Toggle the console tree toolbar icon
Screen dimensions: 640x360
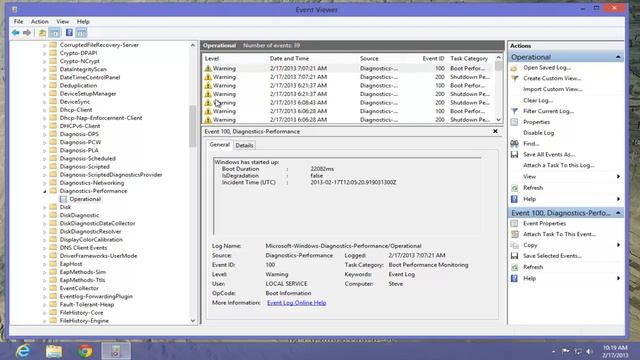pyautogui.click(x=54, y=33)
